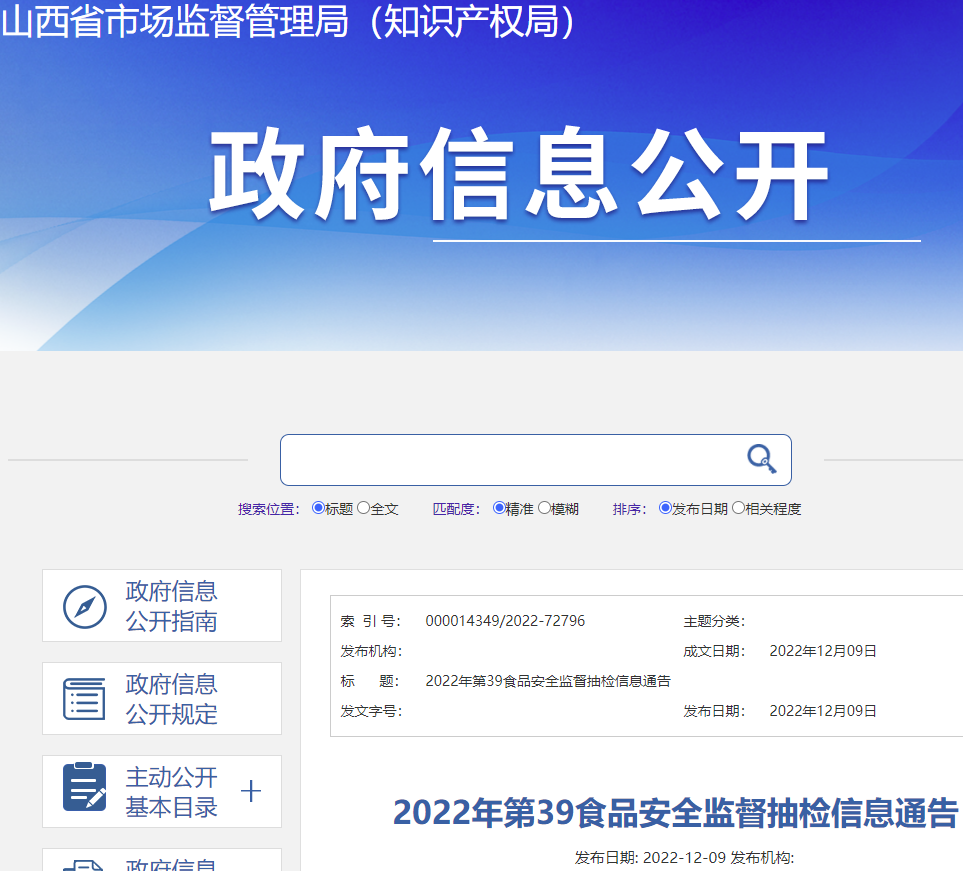Choose 模糊 matching radio button
Viewport: 963px width, 871px height.
pos(544,508)
